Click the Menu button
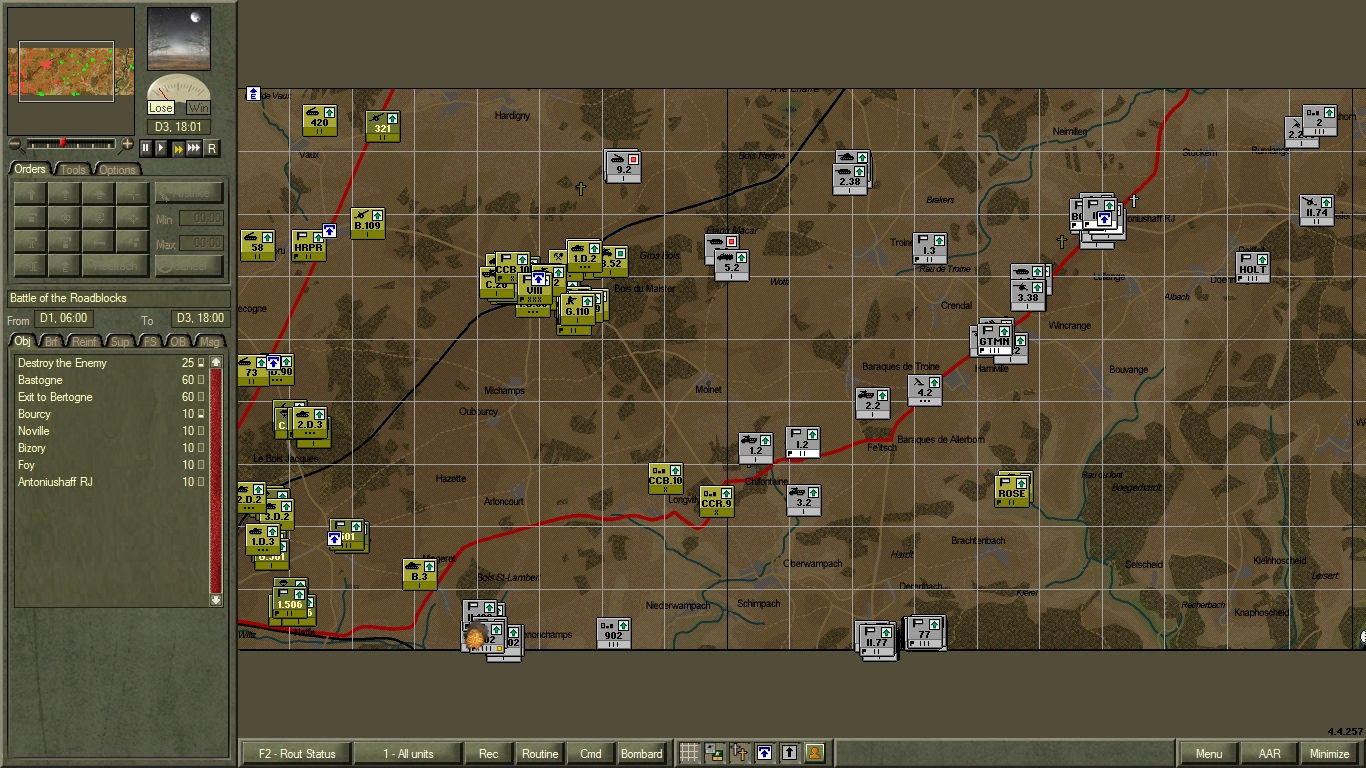The width and height of the screenshot is (1366, 768). pyautogui.click(x=1209, y=754)
